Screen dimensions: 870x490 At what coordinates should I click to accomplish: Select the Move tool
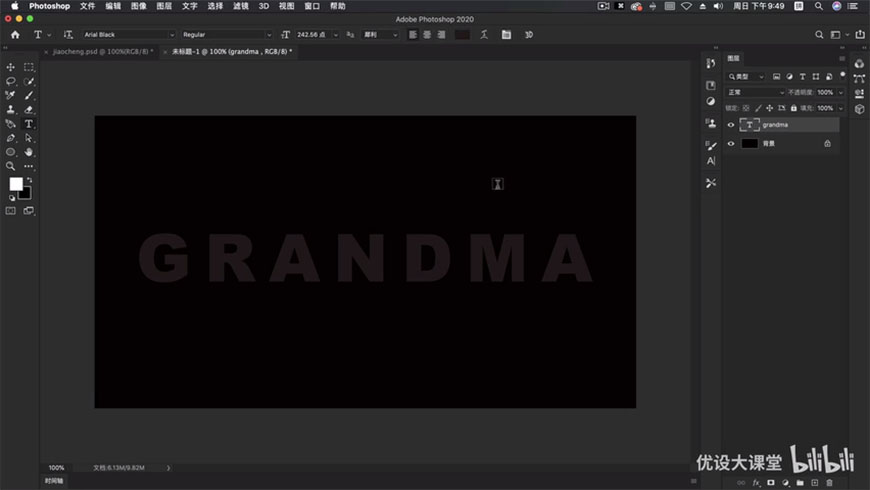[x=11, y=67]
